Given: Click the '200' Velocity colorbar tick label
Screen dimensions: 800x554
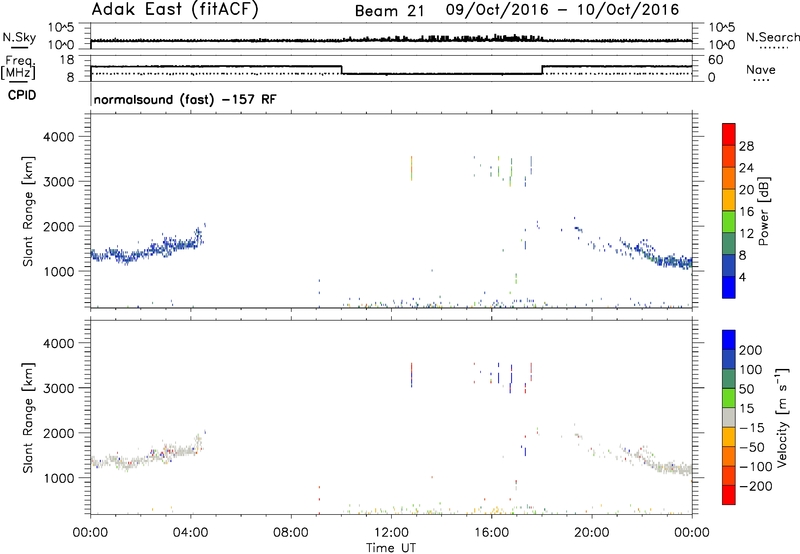Looking at the screenshot, I should pyautogui.click(x=750, y=350).
